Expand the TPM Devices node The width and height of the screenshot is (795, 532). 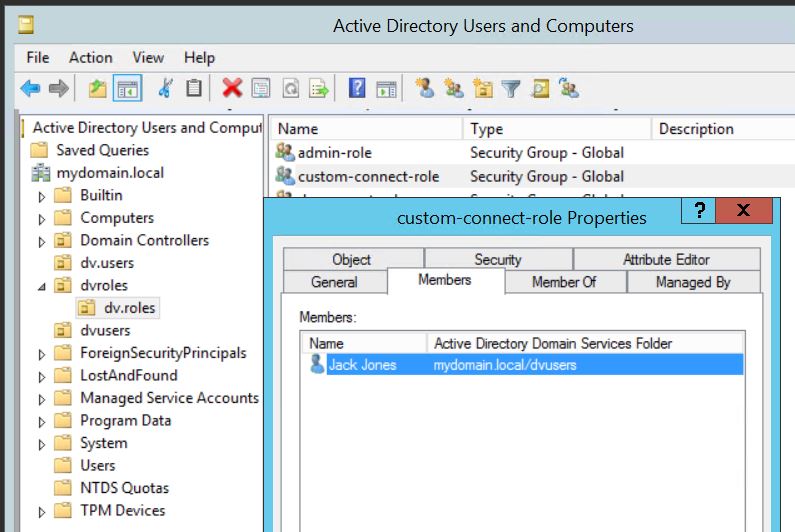point(42,511)
